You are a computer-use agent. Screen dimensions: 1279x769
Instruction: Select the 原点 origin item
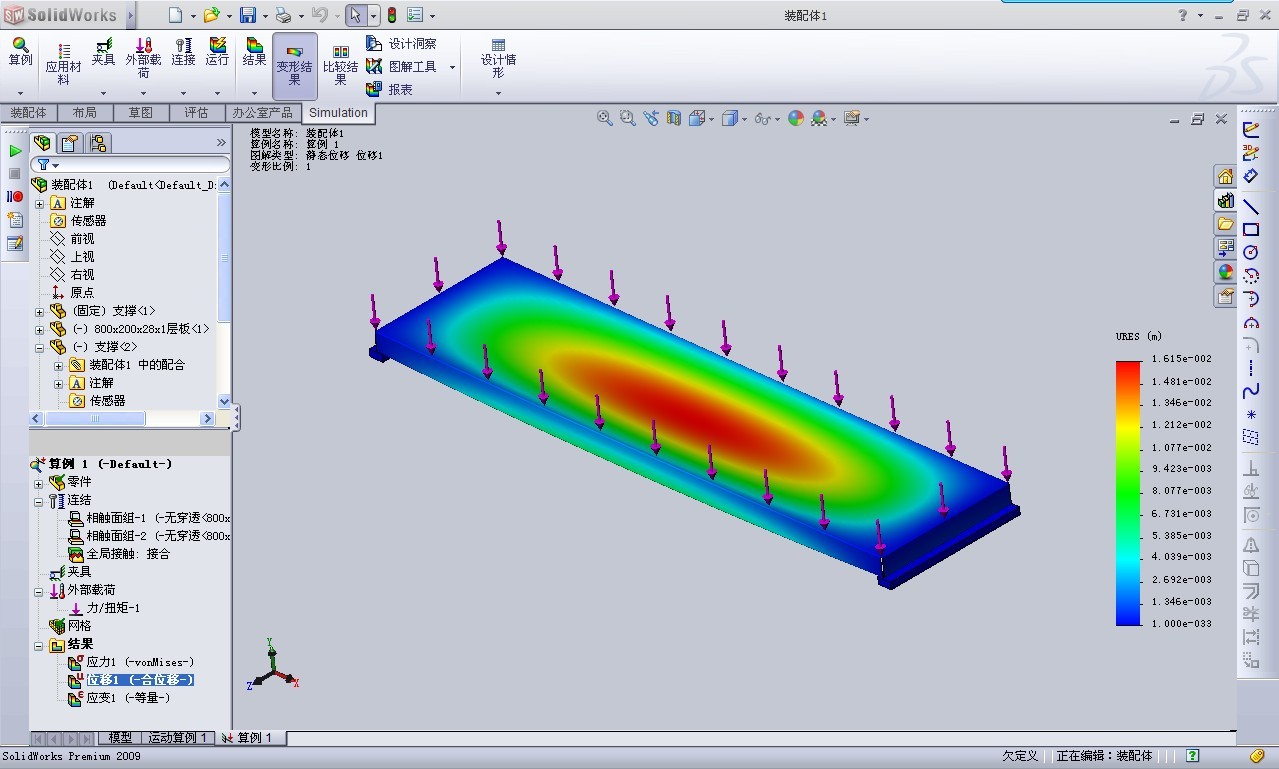pyautogui.click(x=82, y=293)
